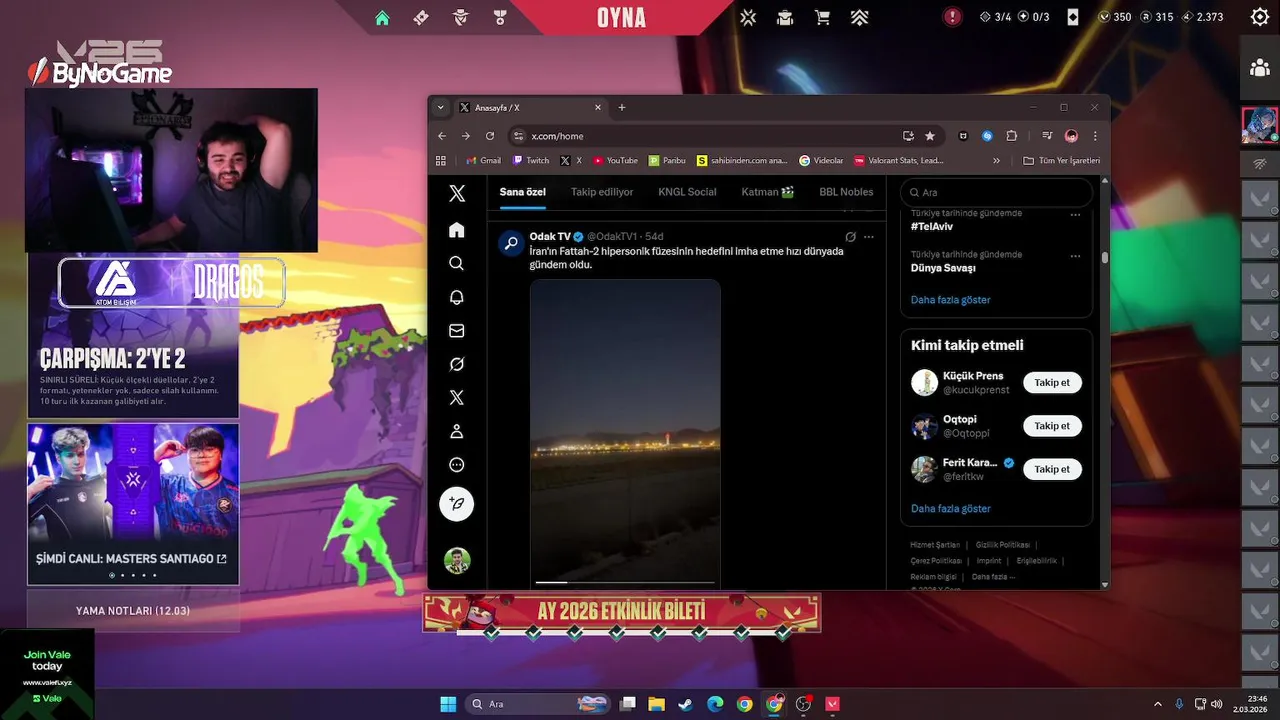Open Valorant settings gear
The height and width of the screenshot is (720, 1280).
[1260, 17]
